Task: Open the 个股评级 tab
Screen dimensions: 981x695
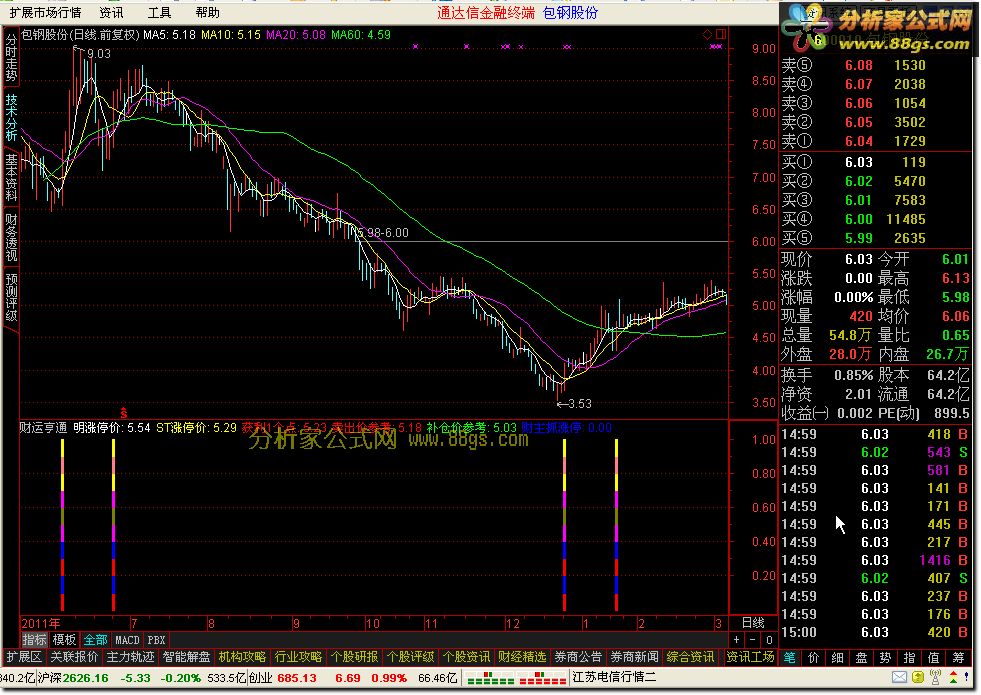Action: (410, 657)
